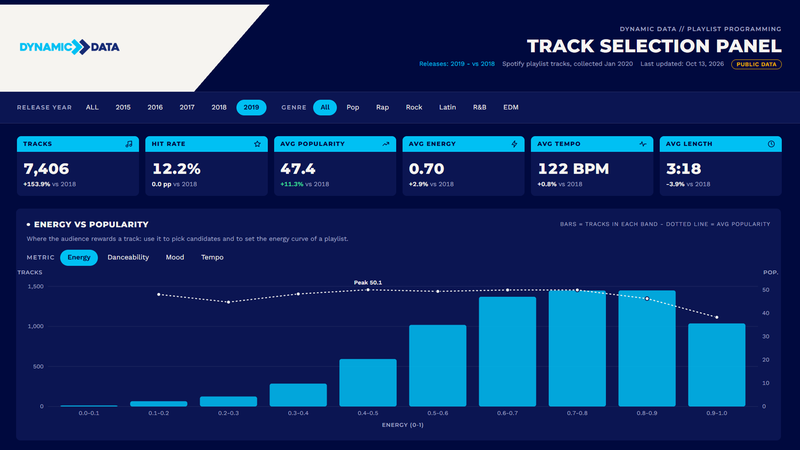Click the 0.8-0.9 energy bar

(x=647, y=349)
